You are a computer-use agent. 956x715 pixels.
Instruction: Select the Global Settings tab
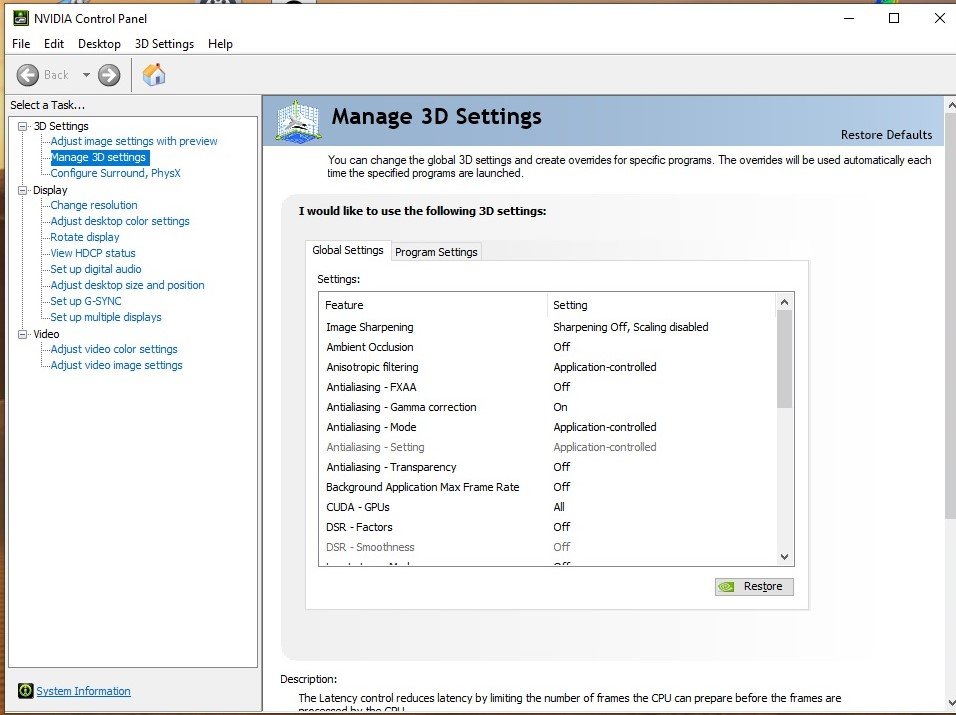(348, 250)
